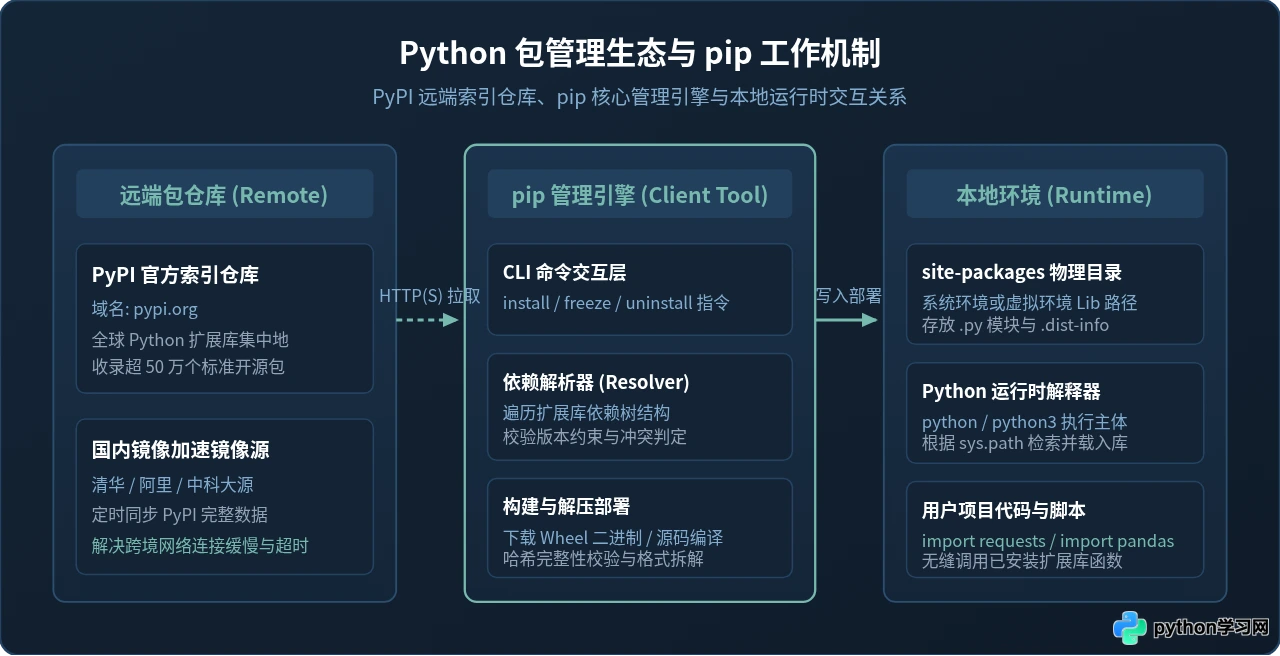Click the line "系统环境或虚拟环境 Lib 路径"
The width and height of the screenshot is (1280, 656).
coord(1030,303)
